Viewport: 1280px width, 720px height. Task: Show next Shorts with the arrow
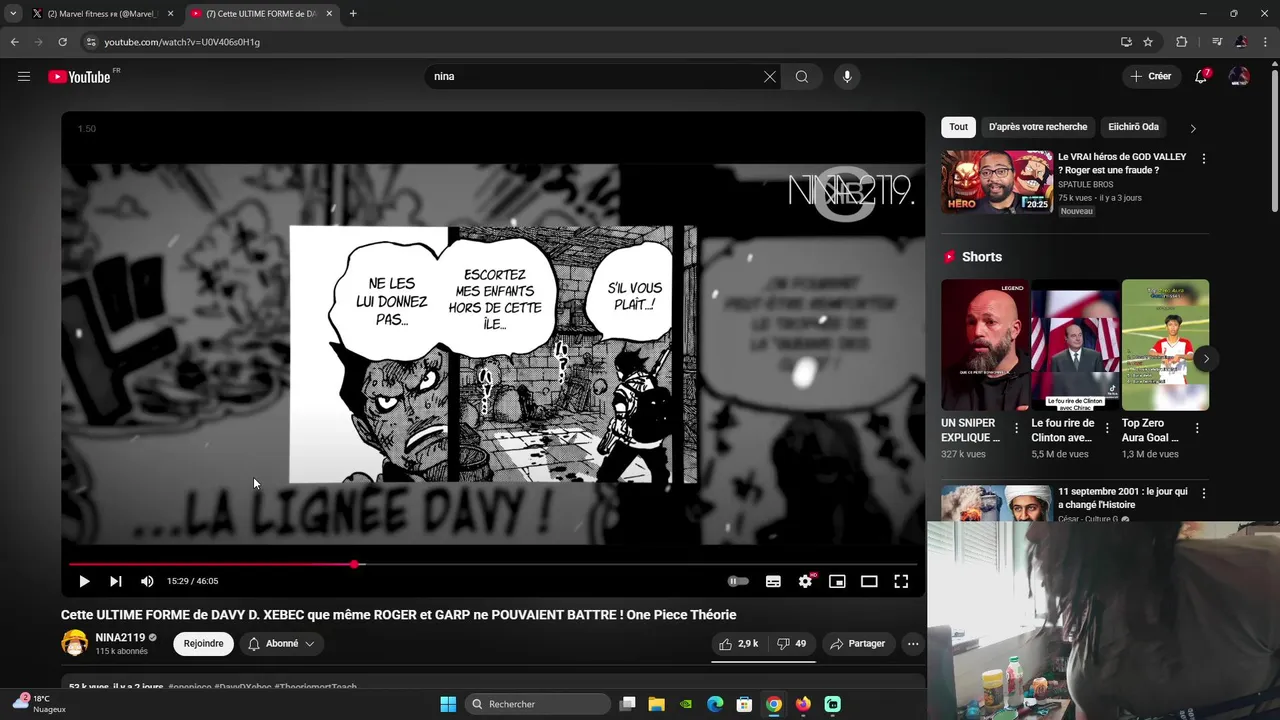point(1206,359)
